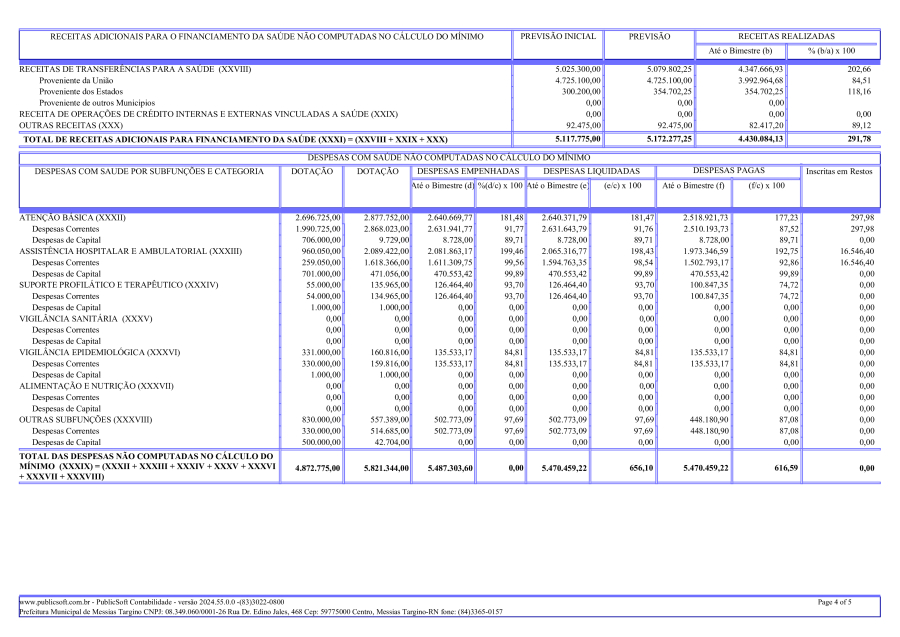Click the RECEITAS REALIZADAS header
Screen dimensions: 900x637
787,37
